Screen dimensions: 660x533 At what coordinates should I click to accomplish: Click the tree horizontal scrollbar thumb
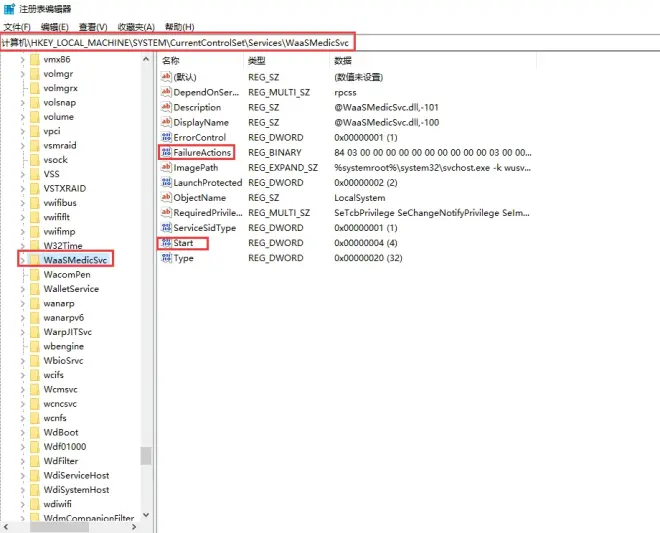[59, 527]
